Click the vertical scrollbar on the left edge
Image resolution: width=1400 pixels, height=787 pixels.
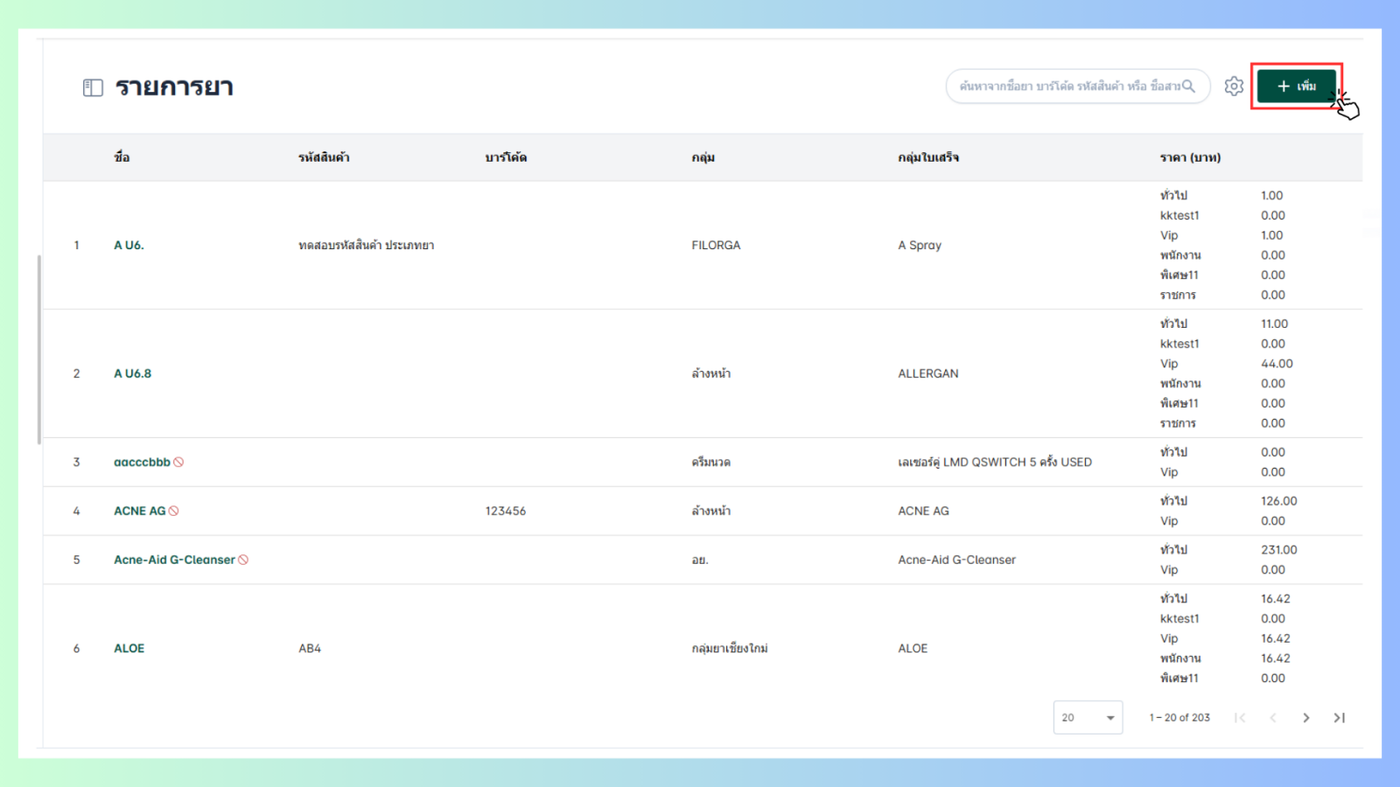coord(40,350)
